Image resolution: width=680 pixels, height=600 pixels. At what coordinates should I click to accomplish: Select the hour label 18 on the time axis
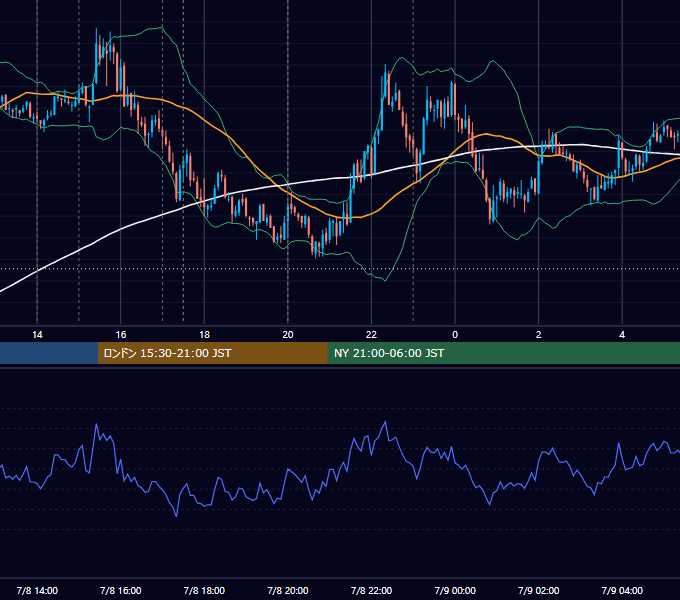(204, 335)
